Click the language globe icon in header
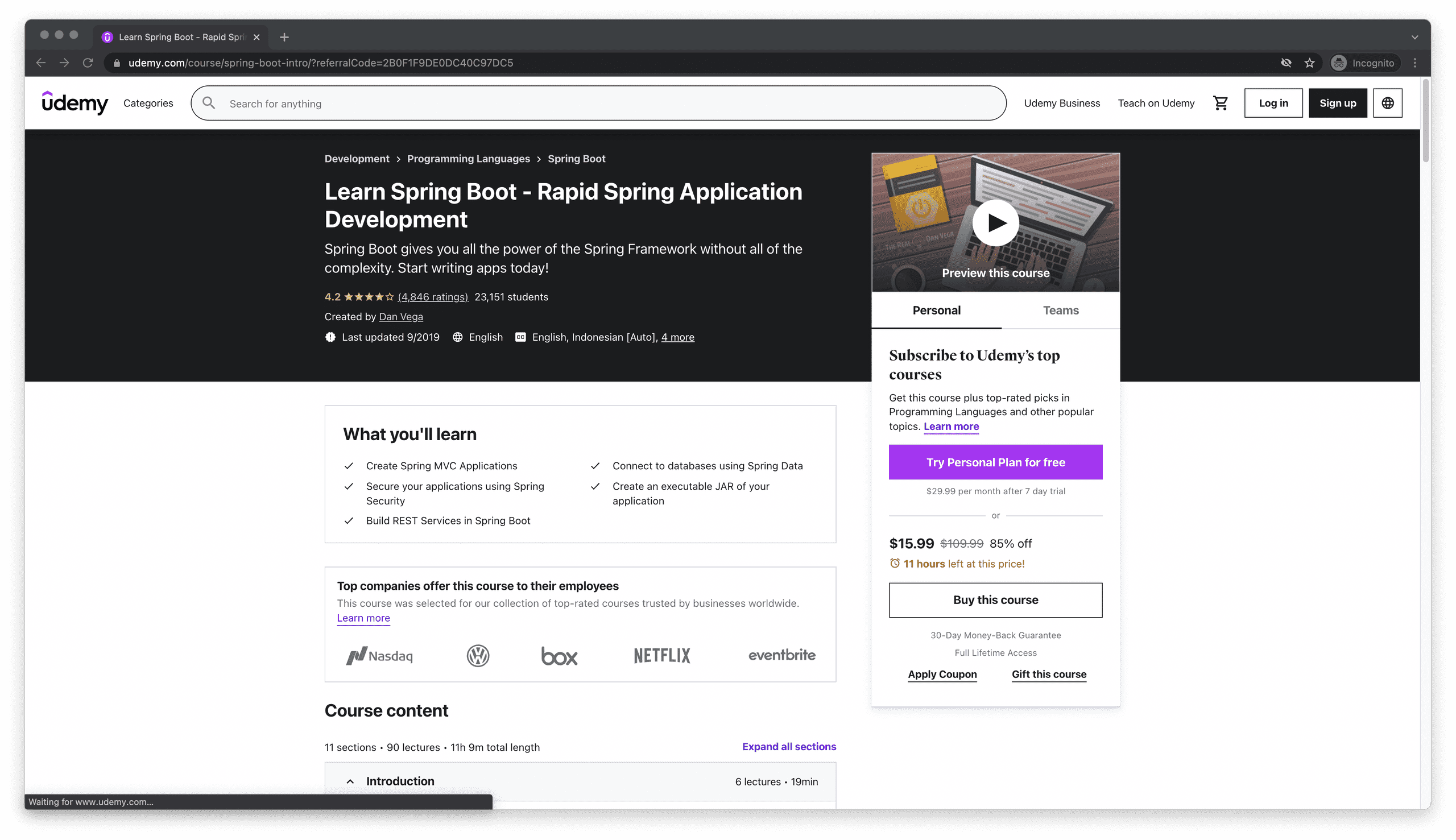 1388,103
